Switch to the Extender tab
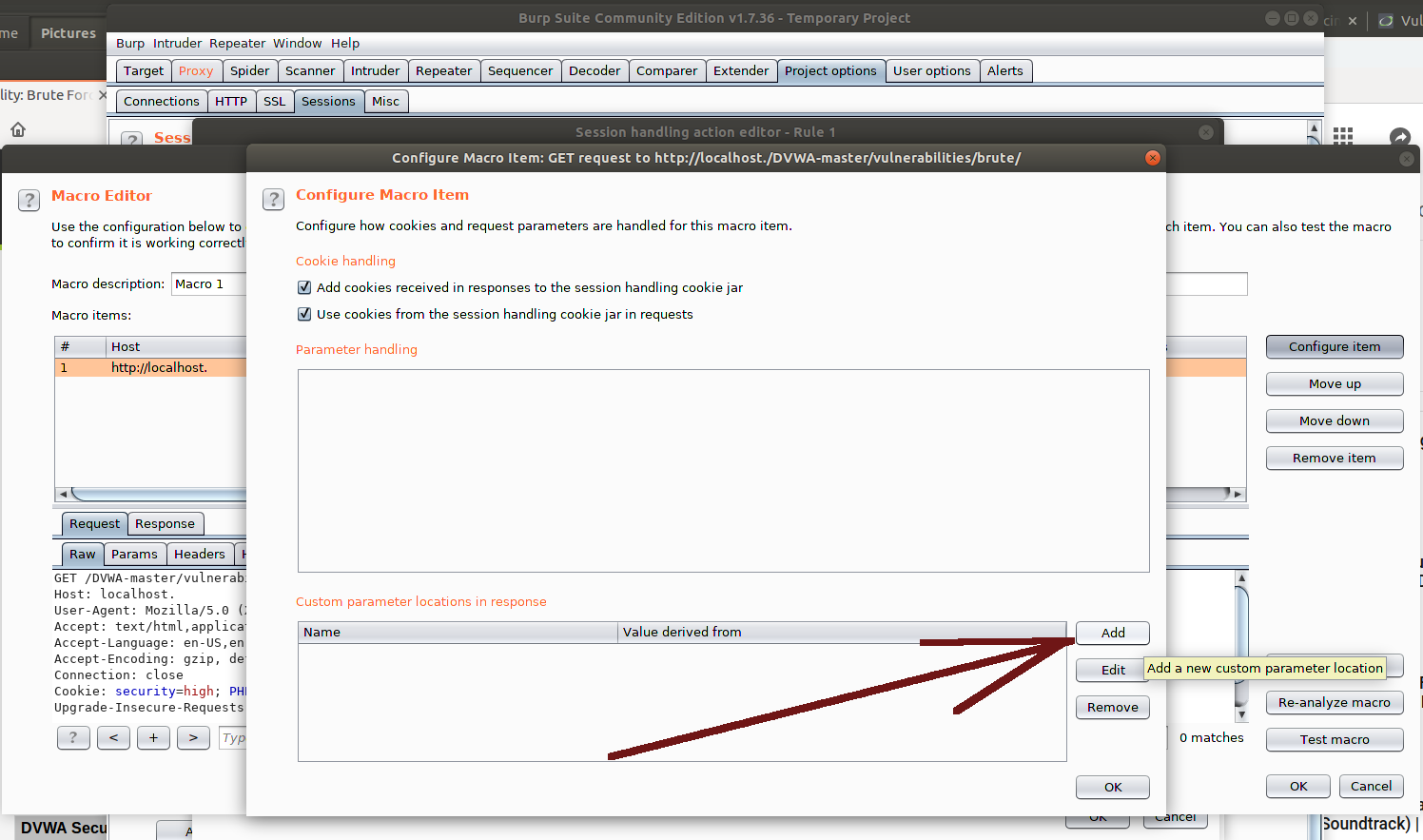Screen dimensions: 1423x840 tap(741, 70)
